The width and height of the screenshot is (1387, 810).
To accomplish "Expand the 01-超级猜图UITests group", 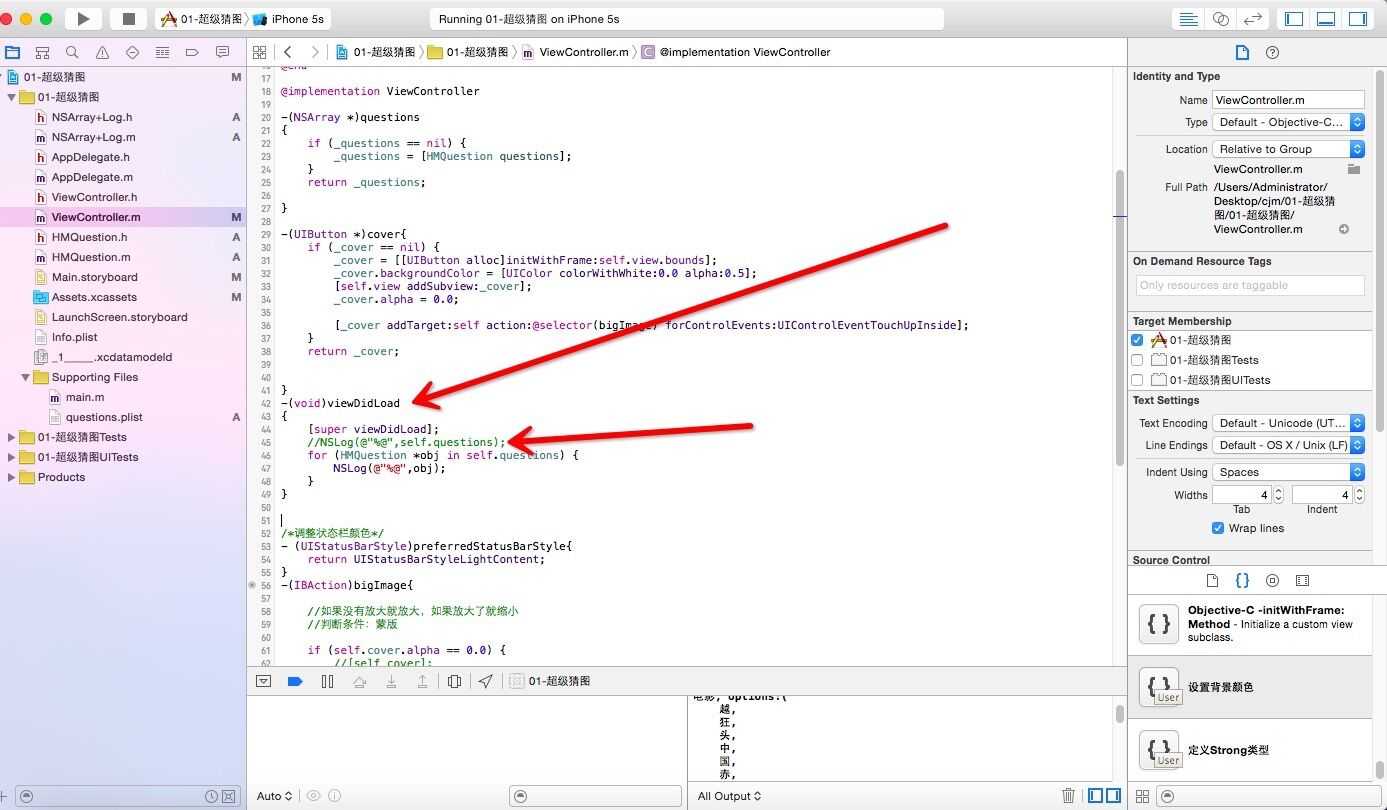I will point(12,457).
